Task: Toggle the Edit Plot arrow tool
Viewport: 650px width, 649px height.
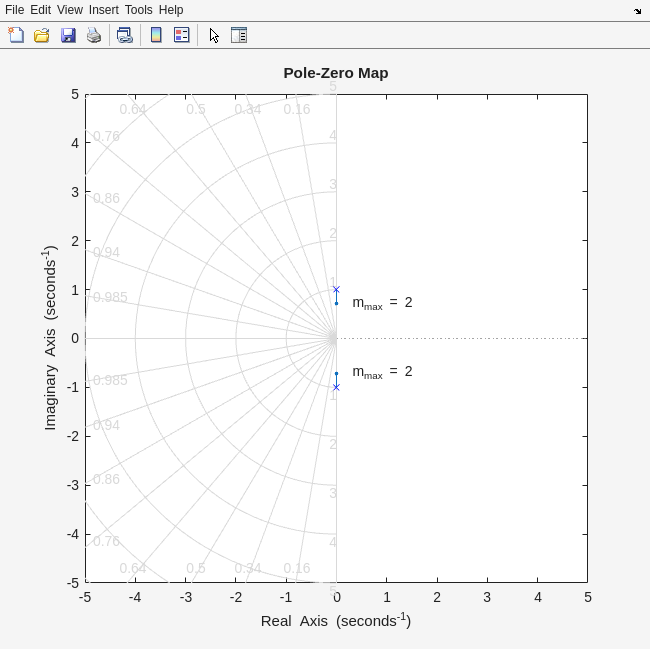Action: (214, 35)
